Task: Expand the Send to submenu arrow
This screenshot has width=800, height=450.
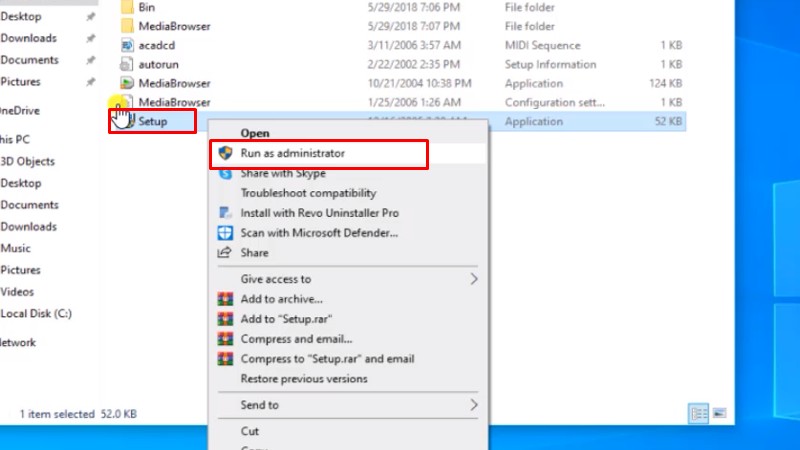Action: coord(474,405)
